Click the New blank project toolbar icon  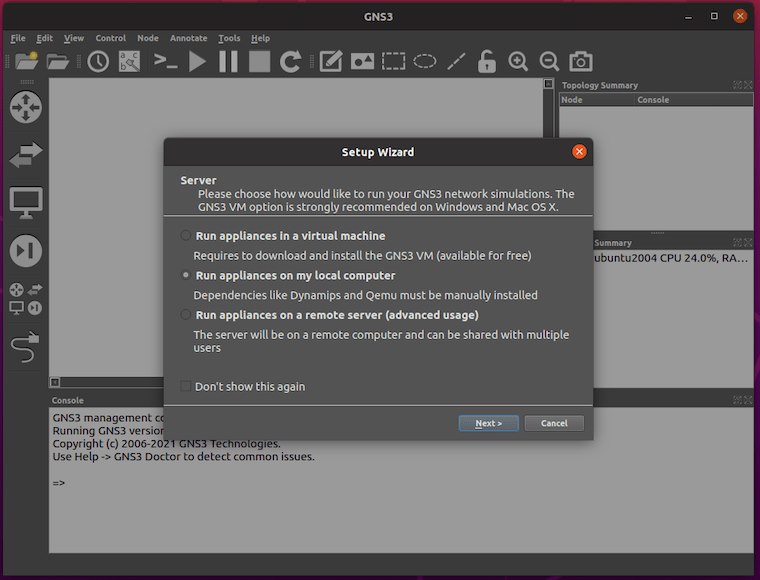point(27,62)
